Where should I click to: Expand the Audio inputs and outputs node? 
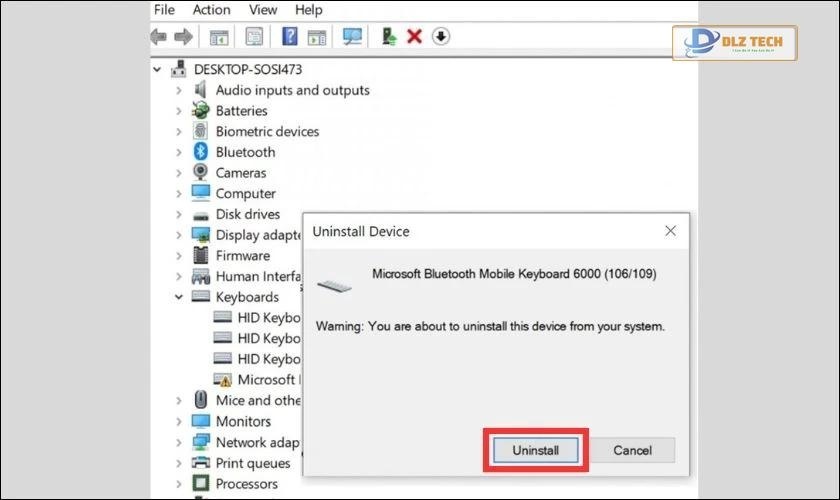pos(179,90)
